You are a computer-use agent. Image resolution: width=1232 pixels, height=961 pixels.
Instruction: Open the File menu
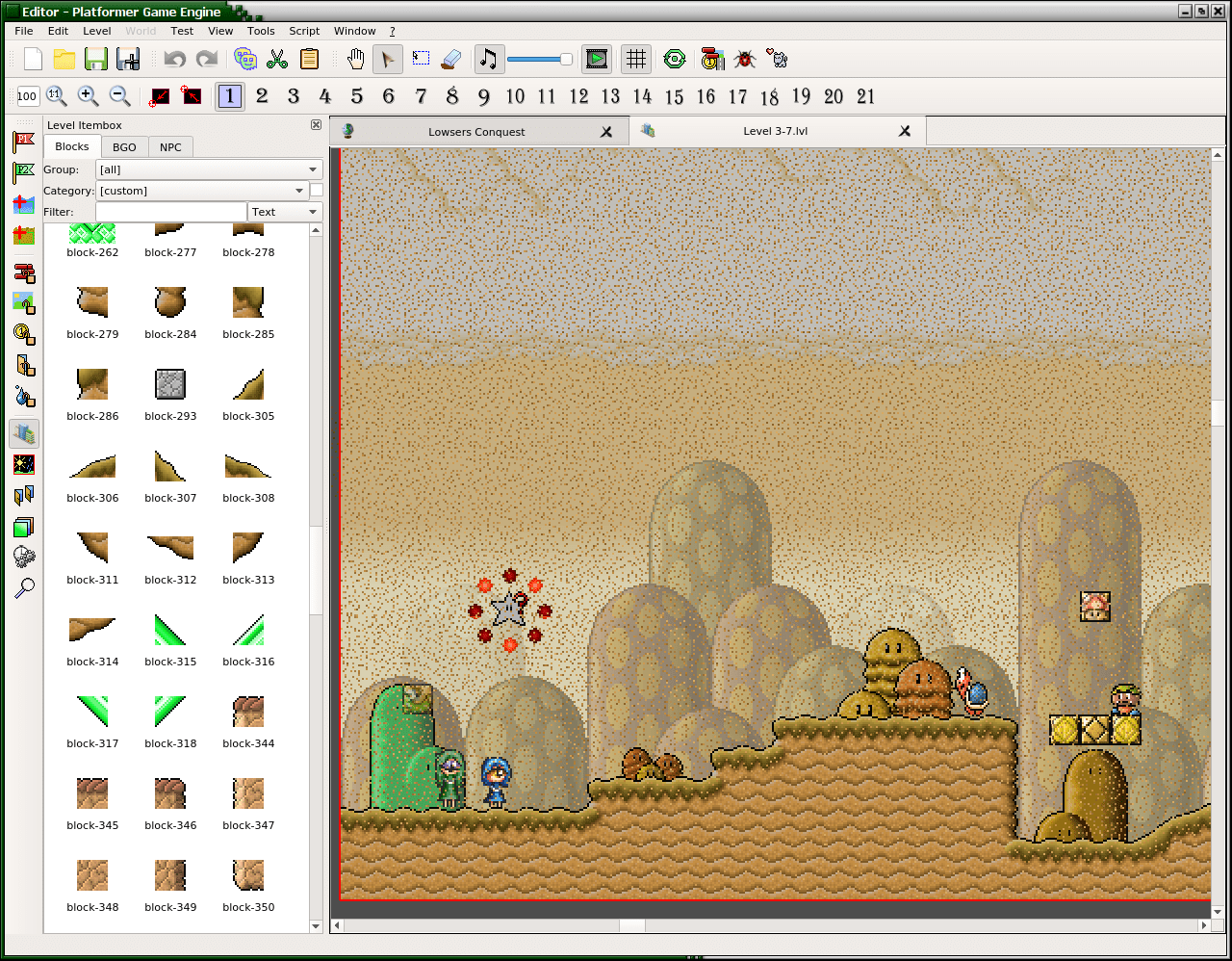click(24, 31)
